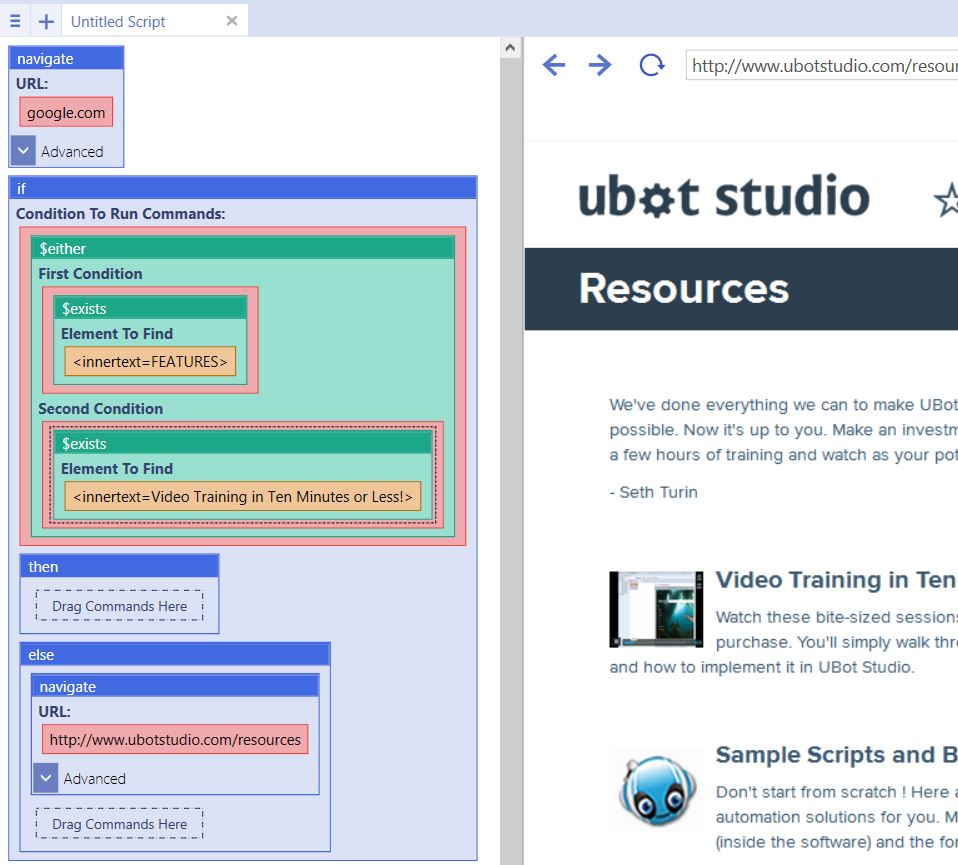Add a new script tab with plus icon

click(46, 22)
